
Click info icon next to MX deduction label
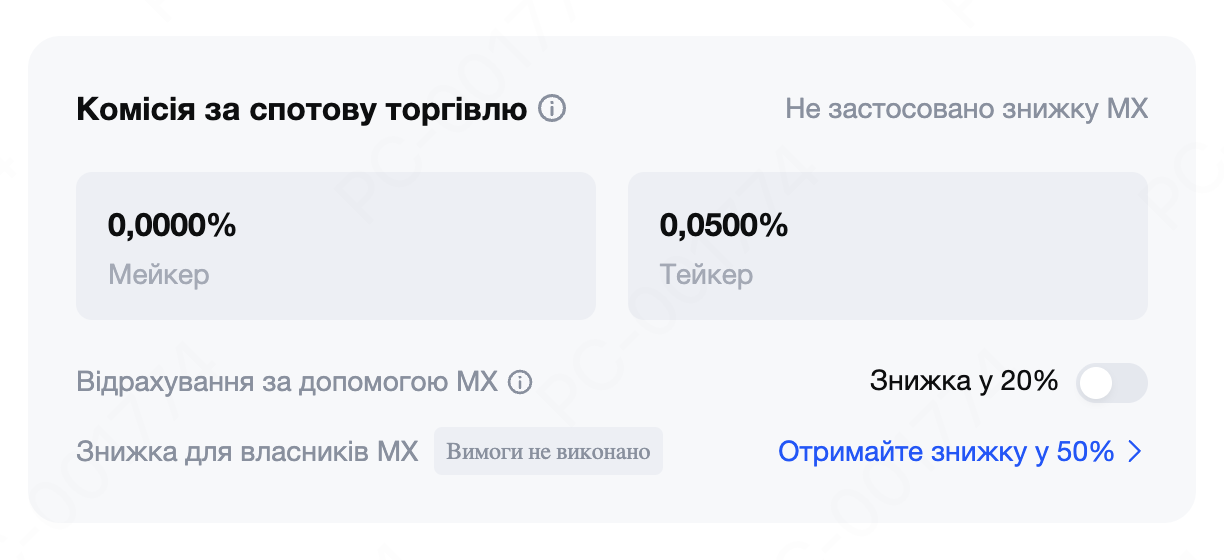click(519, 382)
